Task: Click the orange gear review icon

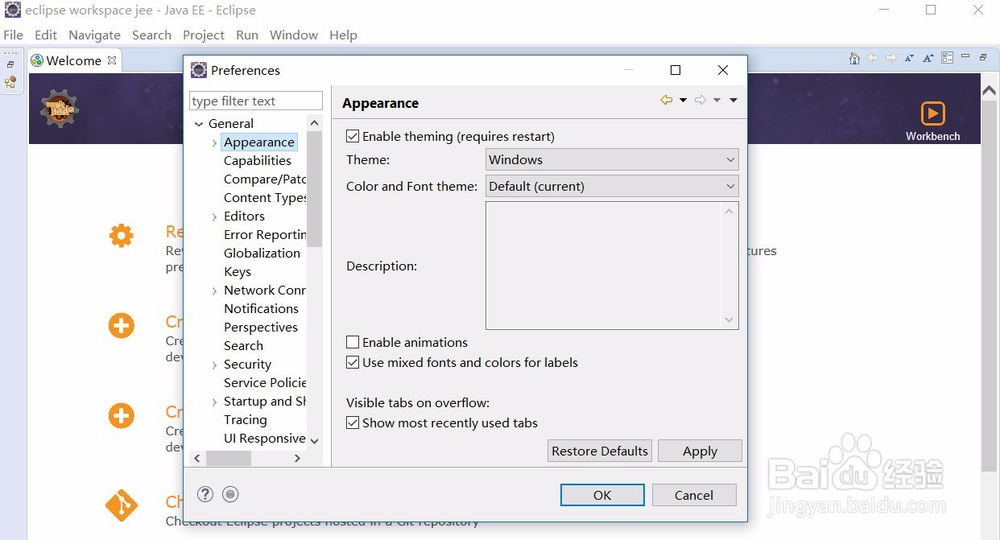Action: [121, 235]
